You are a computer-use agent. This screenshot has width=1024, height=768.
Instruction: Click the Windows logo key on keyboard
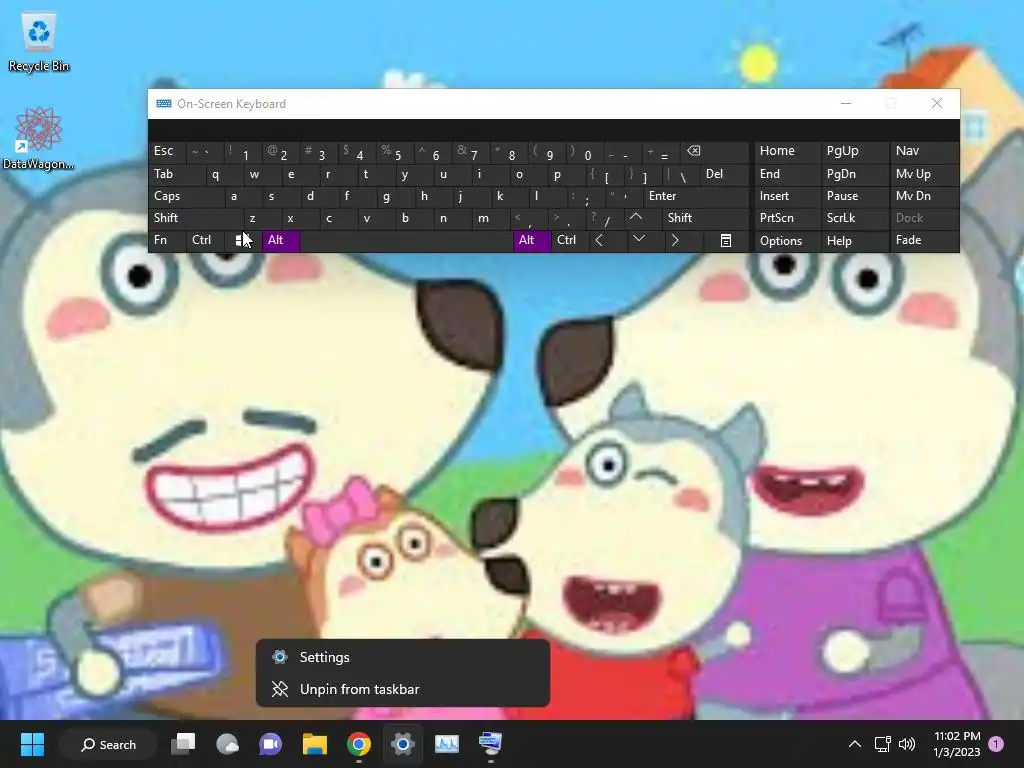(243, 240)
